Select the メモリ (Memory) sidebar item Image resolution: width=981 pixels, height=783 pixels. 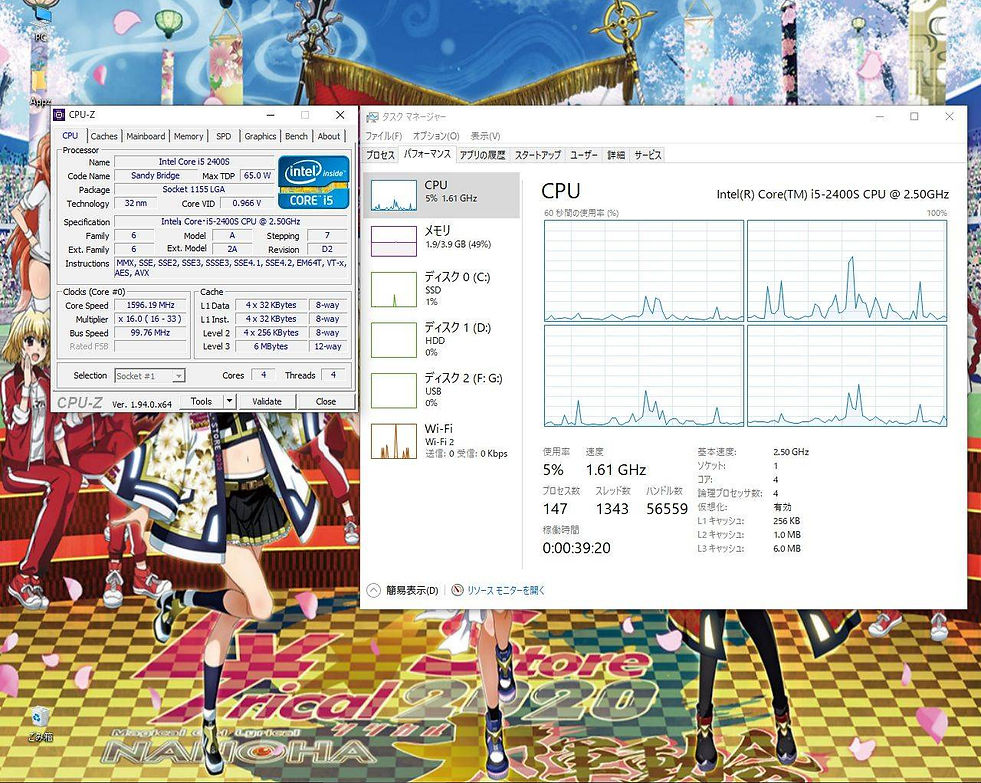point(442,241)
